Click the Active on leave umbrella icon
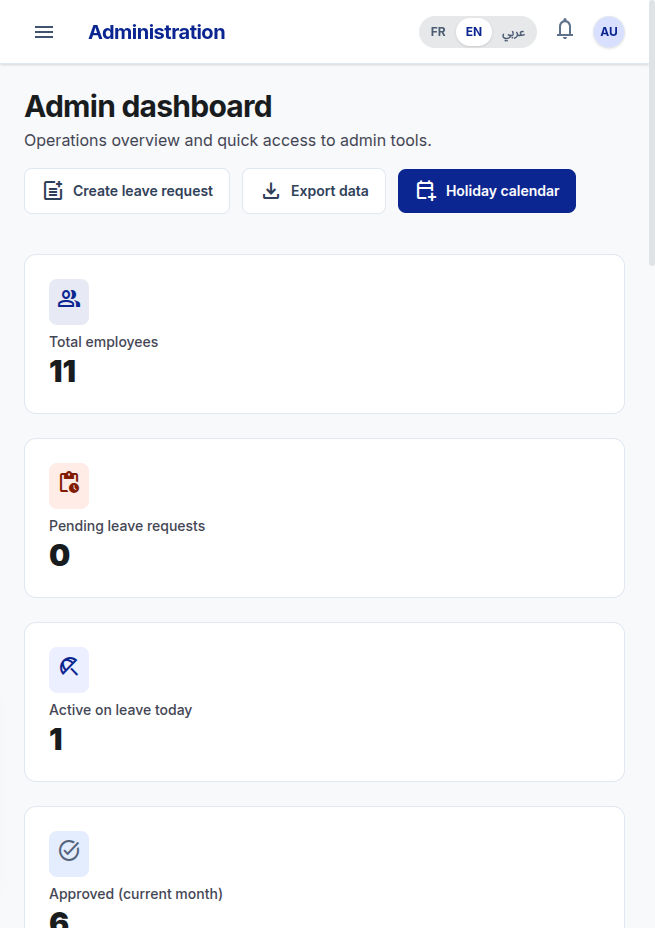The height and width of the screenshot is (928, 655). (69, 670)
